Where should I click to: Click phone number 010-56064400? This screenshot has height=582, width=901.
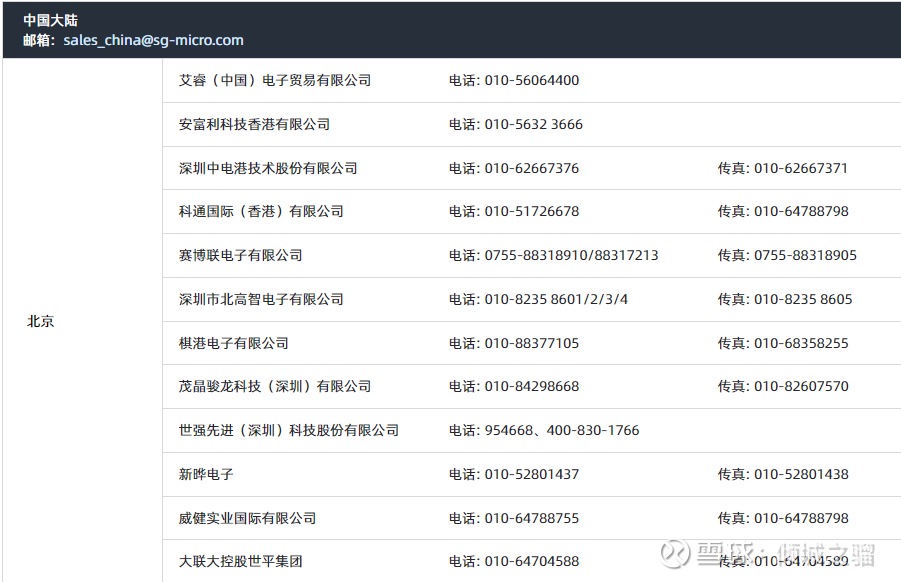point(532,80)
